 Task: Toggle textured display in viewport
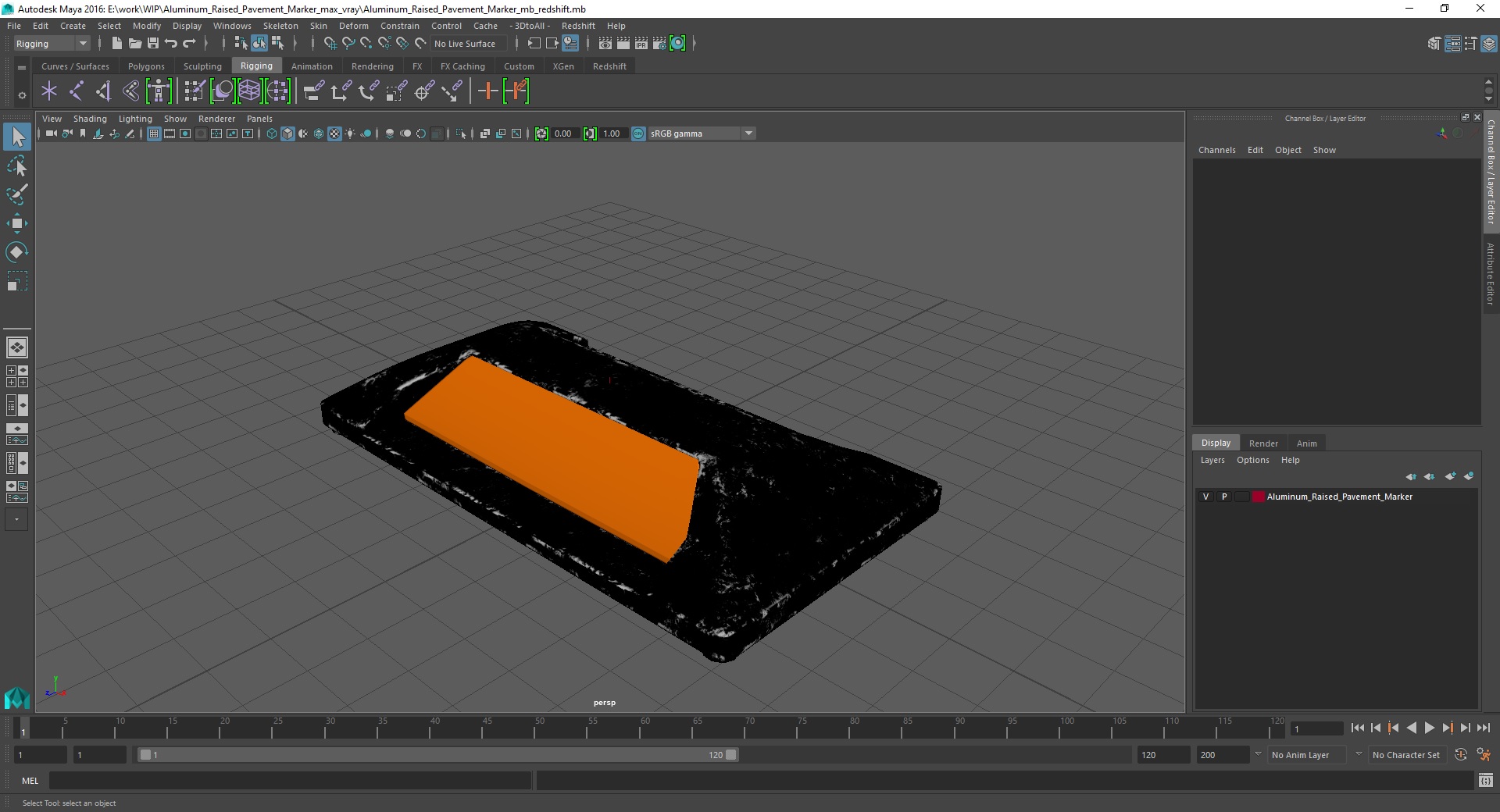pos(334,134)
